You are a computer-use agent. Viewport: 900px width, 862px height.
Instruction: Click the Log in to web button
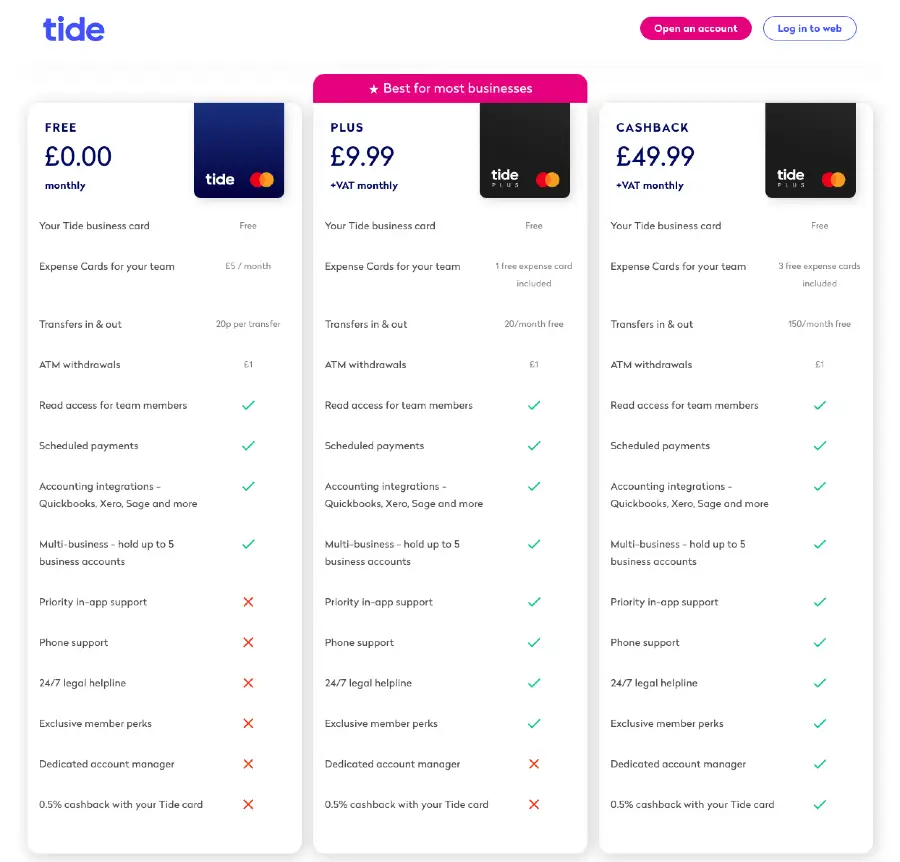point(809,28)
